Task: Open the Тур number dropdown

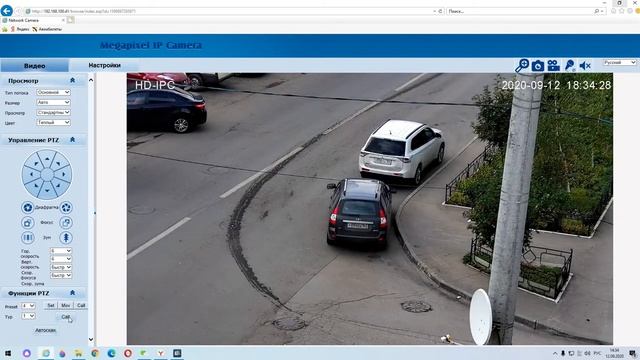Action: [x=28, y=316]
